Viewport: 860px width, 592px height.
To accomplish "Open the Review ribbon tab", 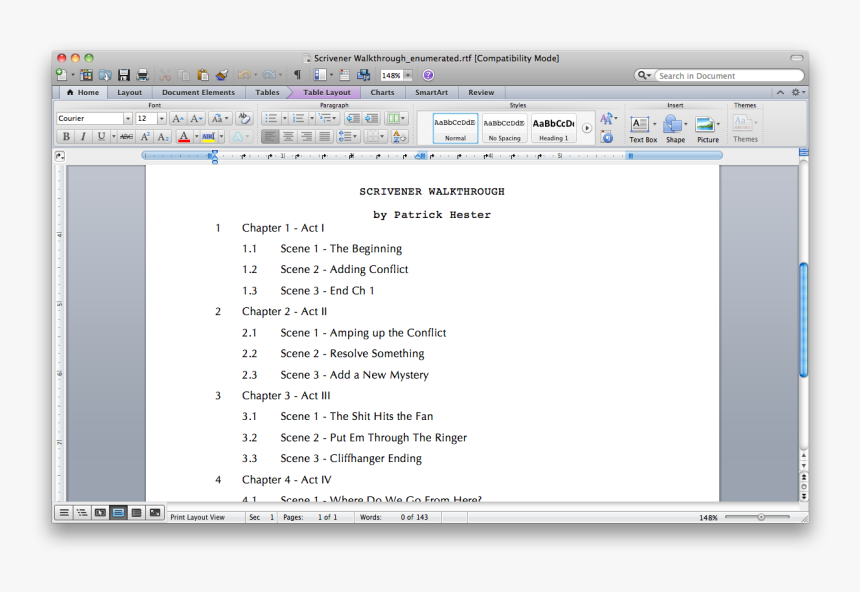I will coord(481,92).
